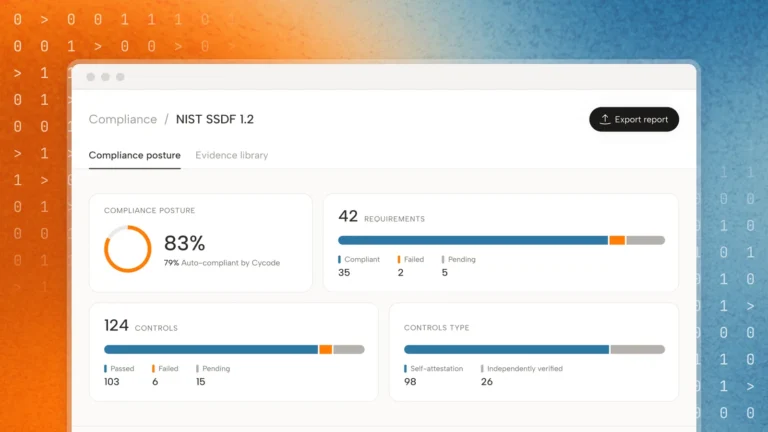Viewport: 768px width, 432px height.
Task: Click the orange compliance posture ring chart
Action: click(127, 249)
